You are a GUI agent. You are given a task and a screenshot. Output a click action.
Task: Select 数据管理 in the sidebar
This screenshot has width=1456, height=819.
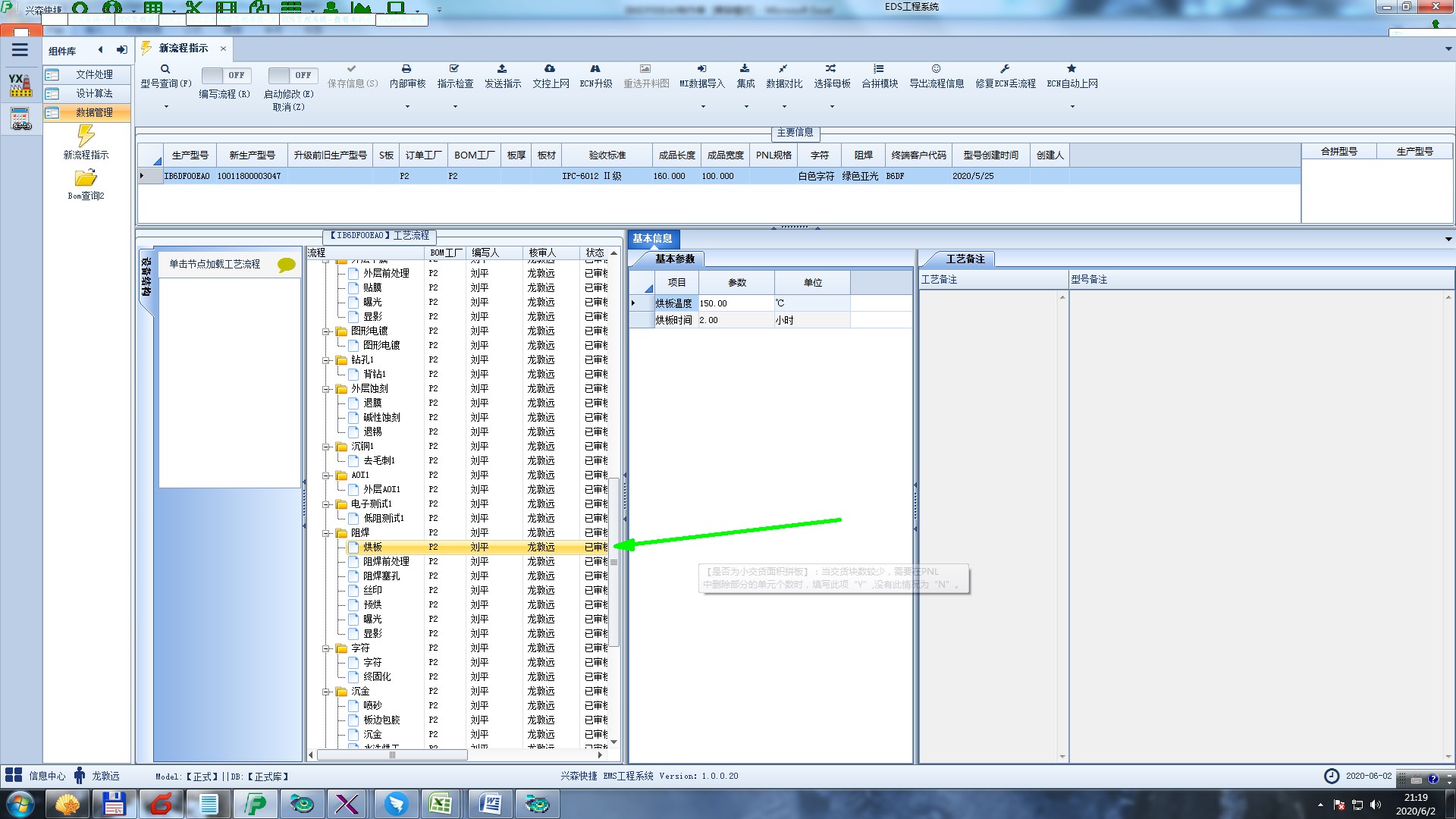94,112
